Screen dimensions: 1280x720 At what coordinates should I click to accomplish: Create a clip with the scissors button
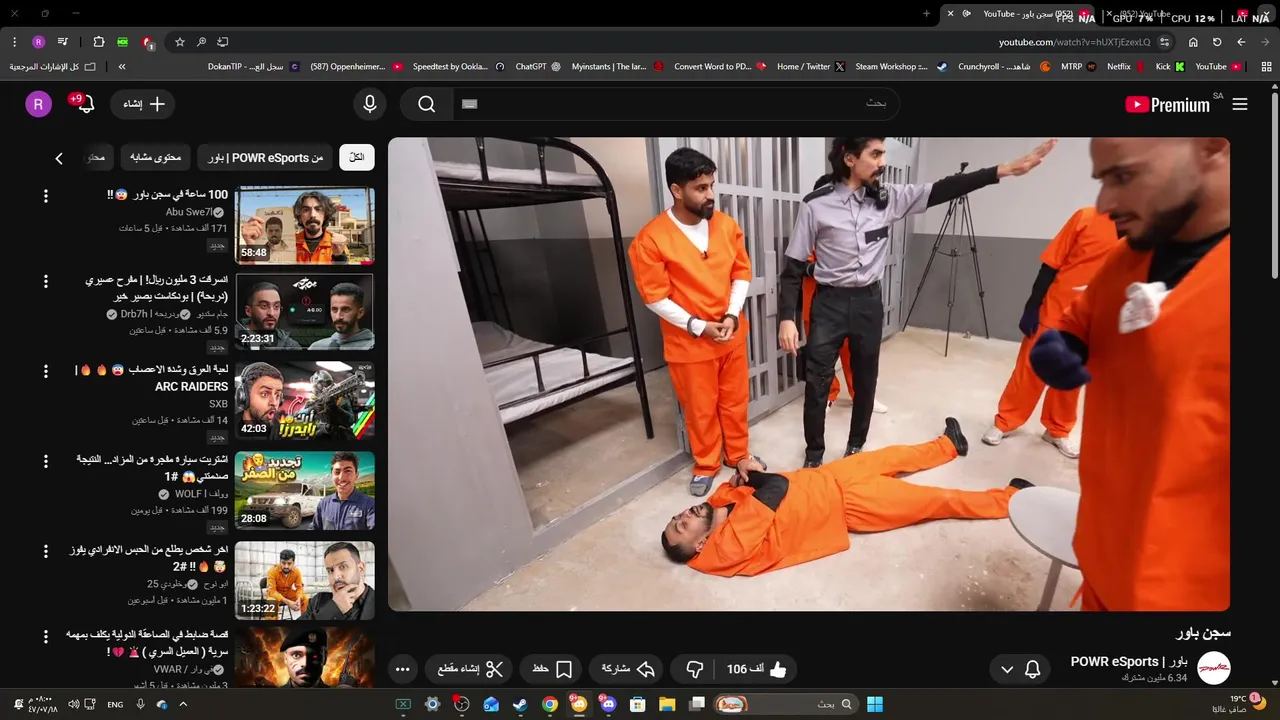[x=470, y=669]
